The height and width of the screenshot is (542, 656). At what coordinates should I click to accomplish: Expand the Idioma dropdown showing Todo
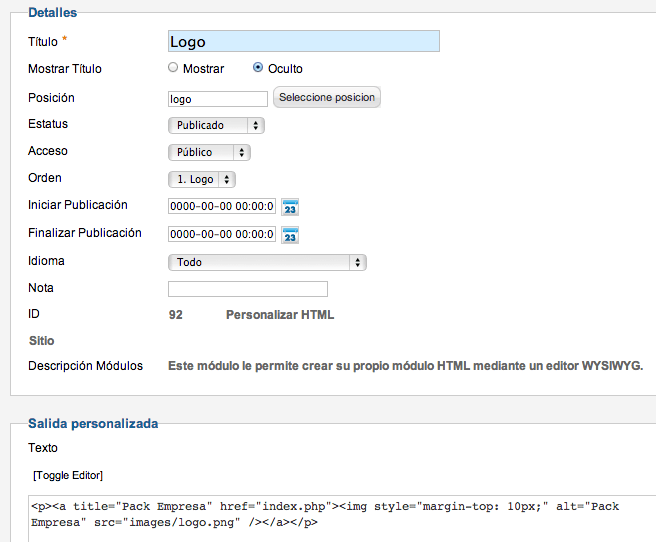267,262
